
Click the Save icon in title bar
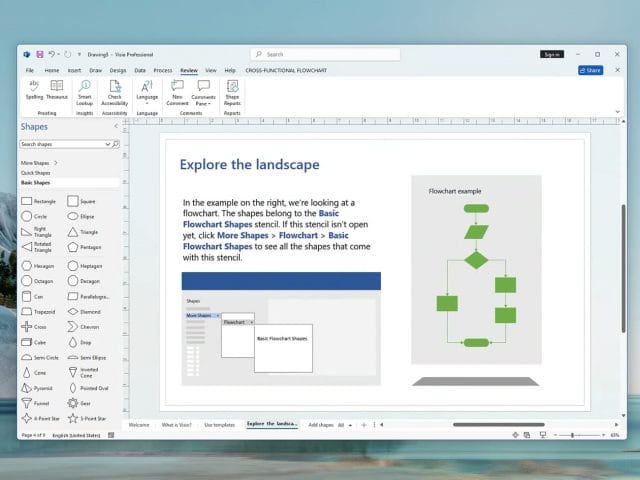click(x=39, y=54)
